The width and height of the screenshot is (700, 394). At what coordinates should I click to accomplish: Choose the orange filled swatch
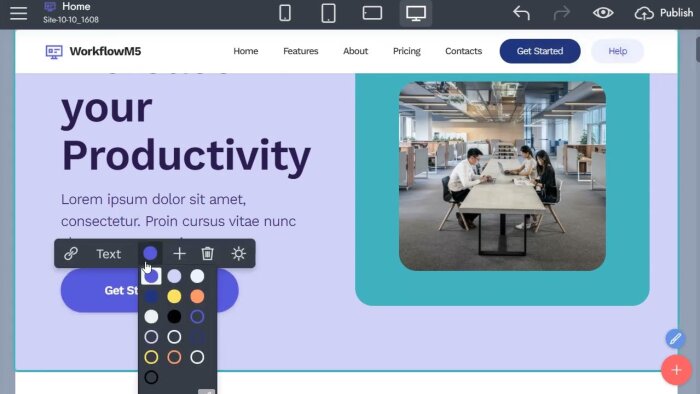pyautogui.click(x=197, y=296)
